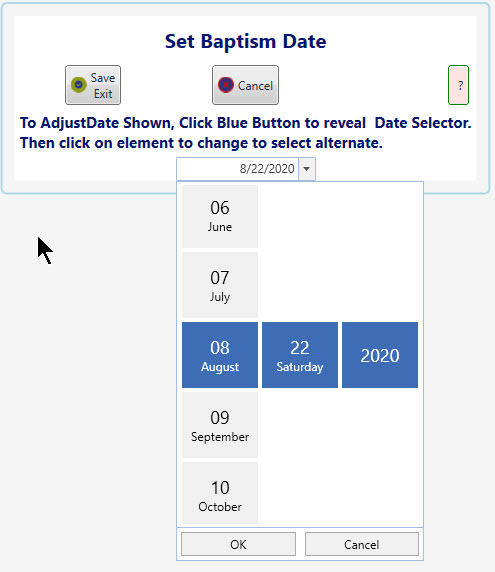Open help with the question mark button
The height and width of the screenshot is (572, 495).
tap(458, 85)
